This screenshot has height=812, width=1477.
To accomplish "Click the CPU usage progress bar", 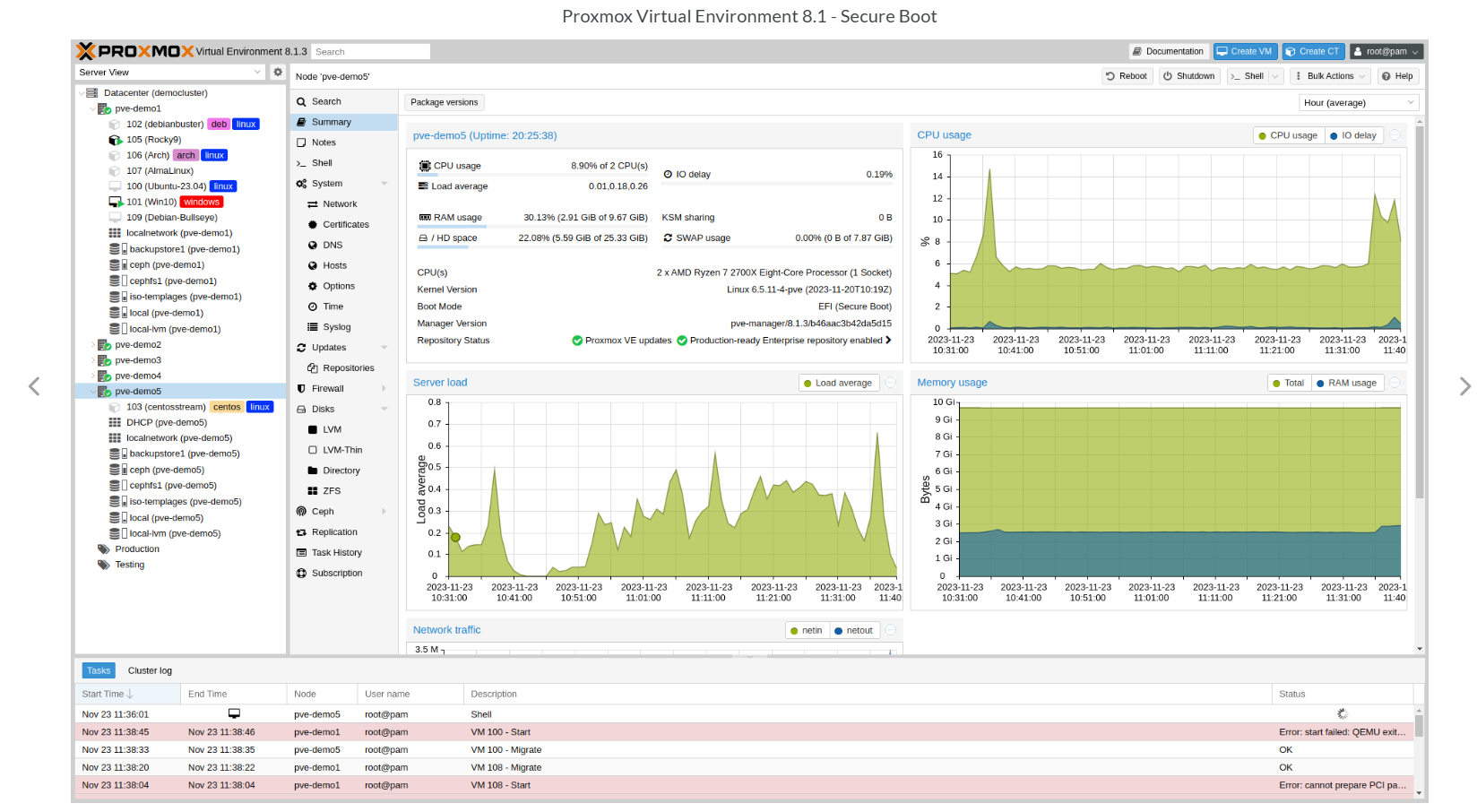I will click(532, 175).
